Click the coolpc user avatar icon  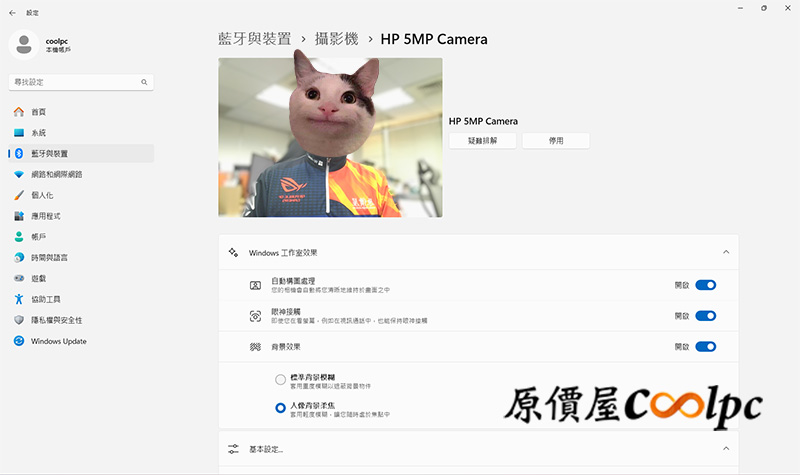24,45
